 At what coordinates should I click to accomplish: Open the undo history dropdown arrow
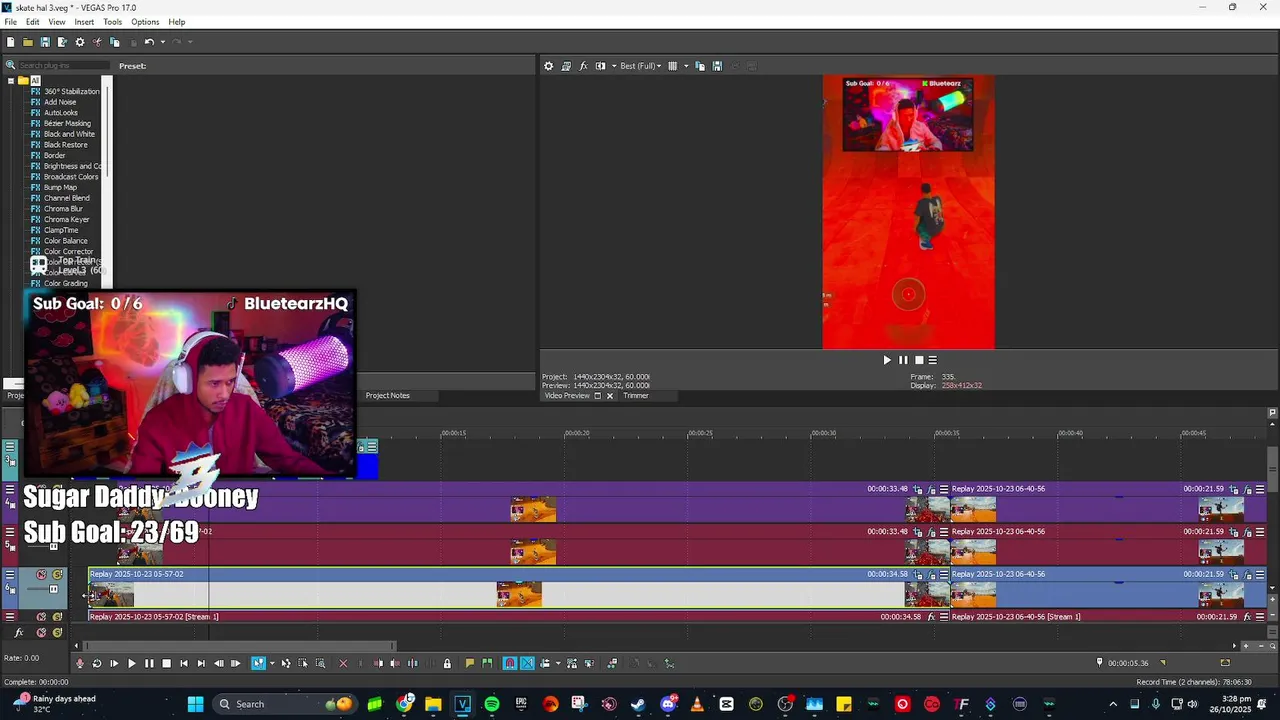point(163,42)
